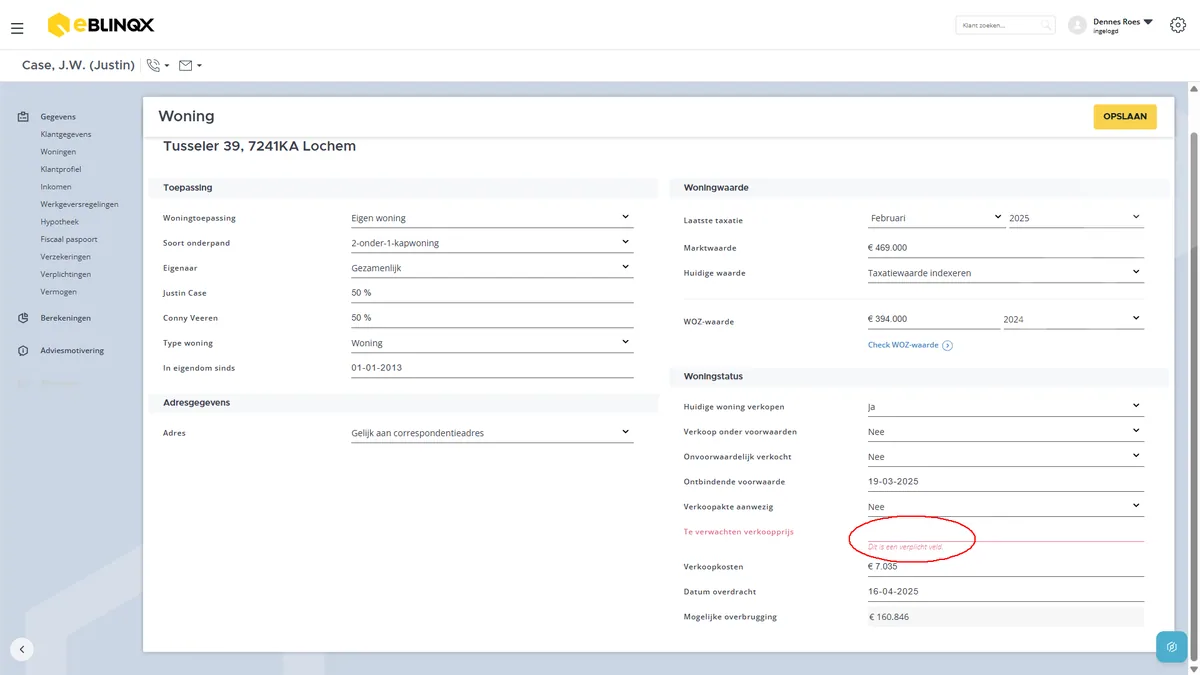Expand the Adres dropdown
Viewport: 1200px width, 675px height.
[491, 433]
